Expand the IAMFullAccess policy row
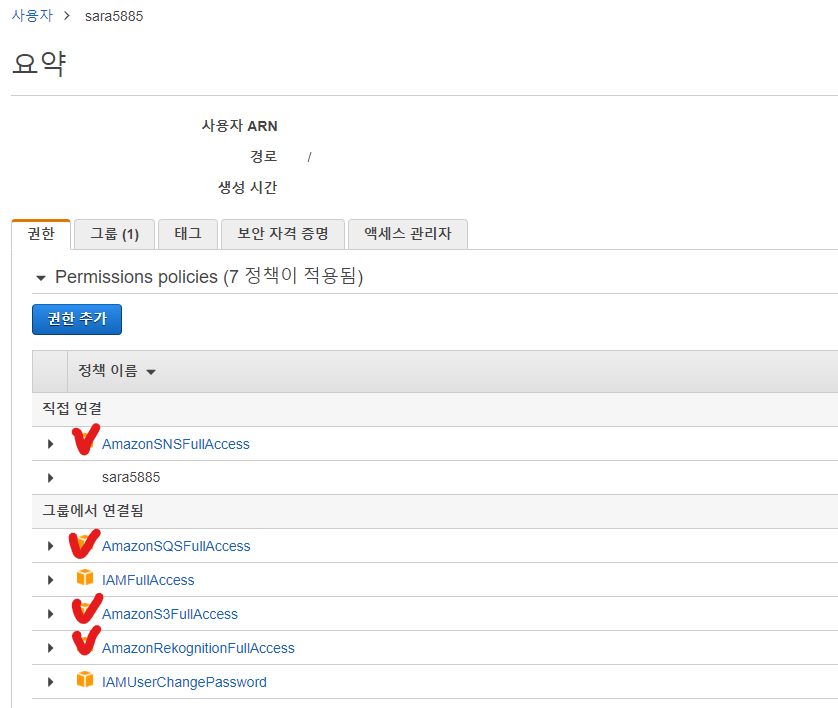838x708 pixels. pos(50,580)
